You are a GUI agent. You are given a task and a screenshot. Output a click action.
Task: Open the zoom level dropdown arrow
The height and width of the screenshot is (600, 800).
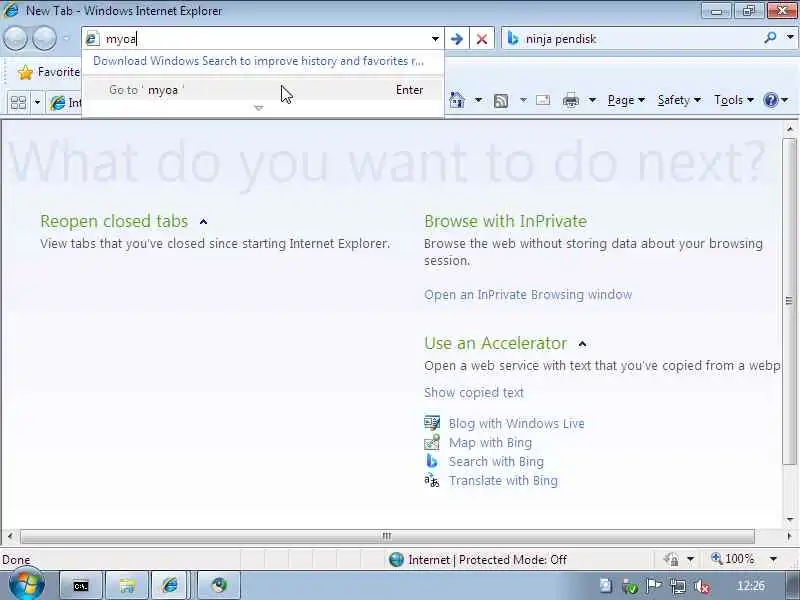point(773,560)
